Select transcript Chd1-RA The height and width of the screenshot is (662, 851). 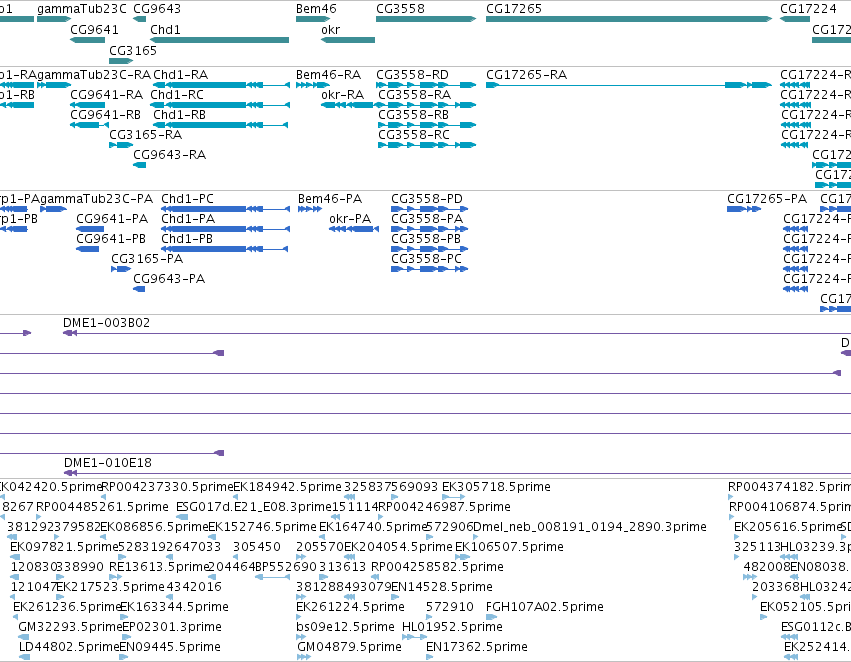[221, 85]
